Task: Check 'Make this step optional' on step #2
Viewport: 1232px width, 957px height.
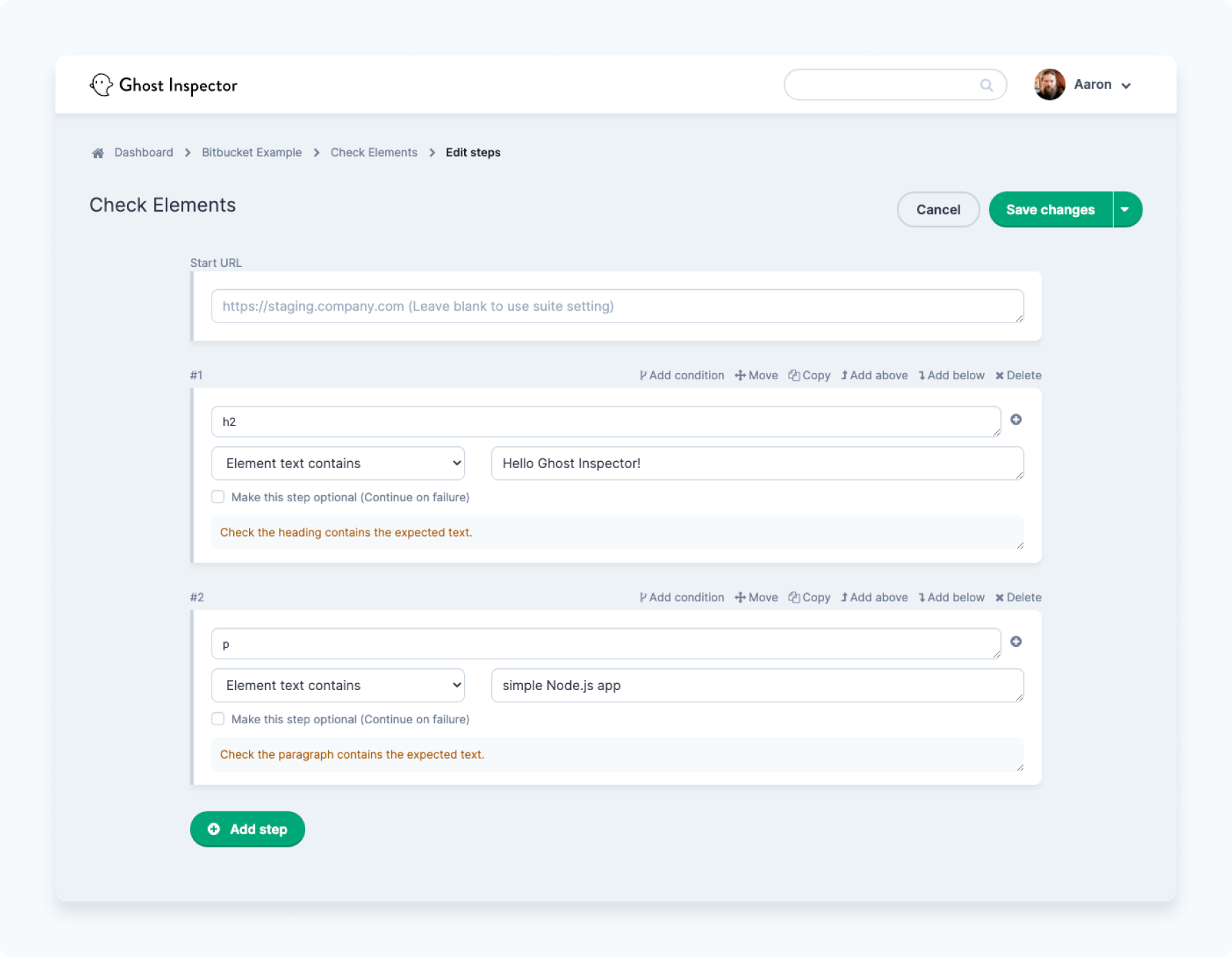Action: pyautogui.click(x=217, y=719)
